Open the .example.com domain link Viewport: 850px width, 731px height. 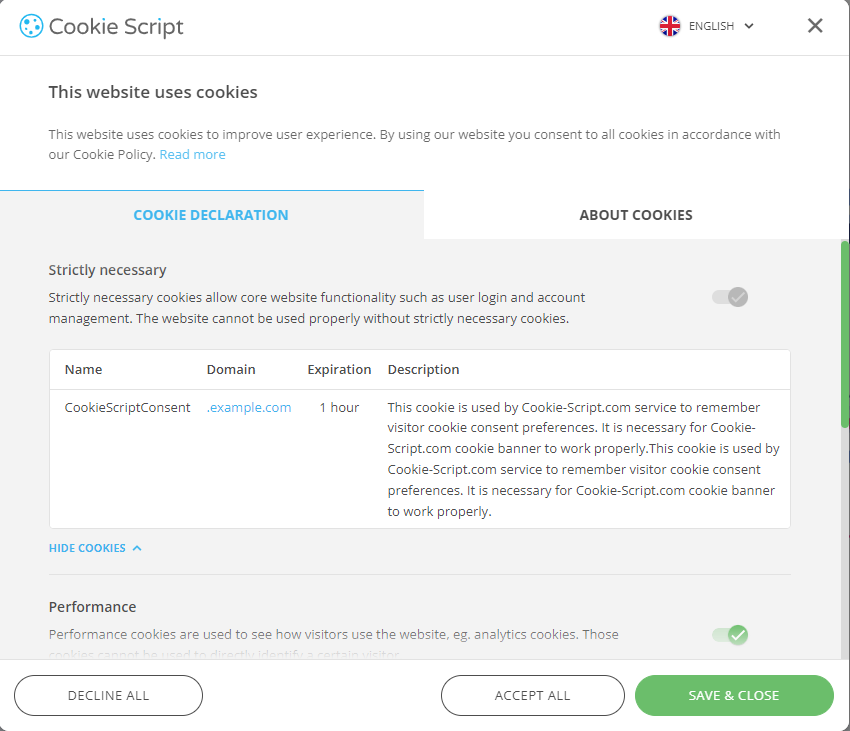point(249,407)
